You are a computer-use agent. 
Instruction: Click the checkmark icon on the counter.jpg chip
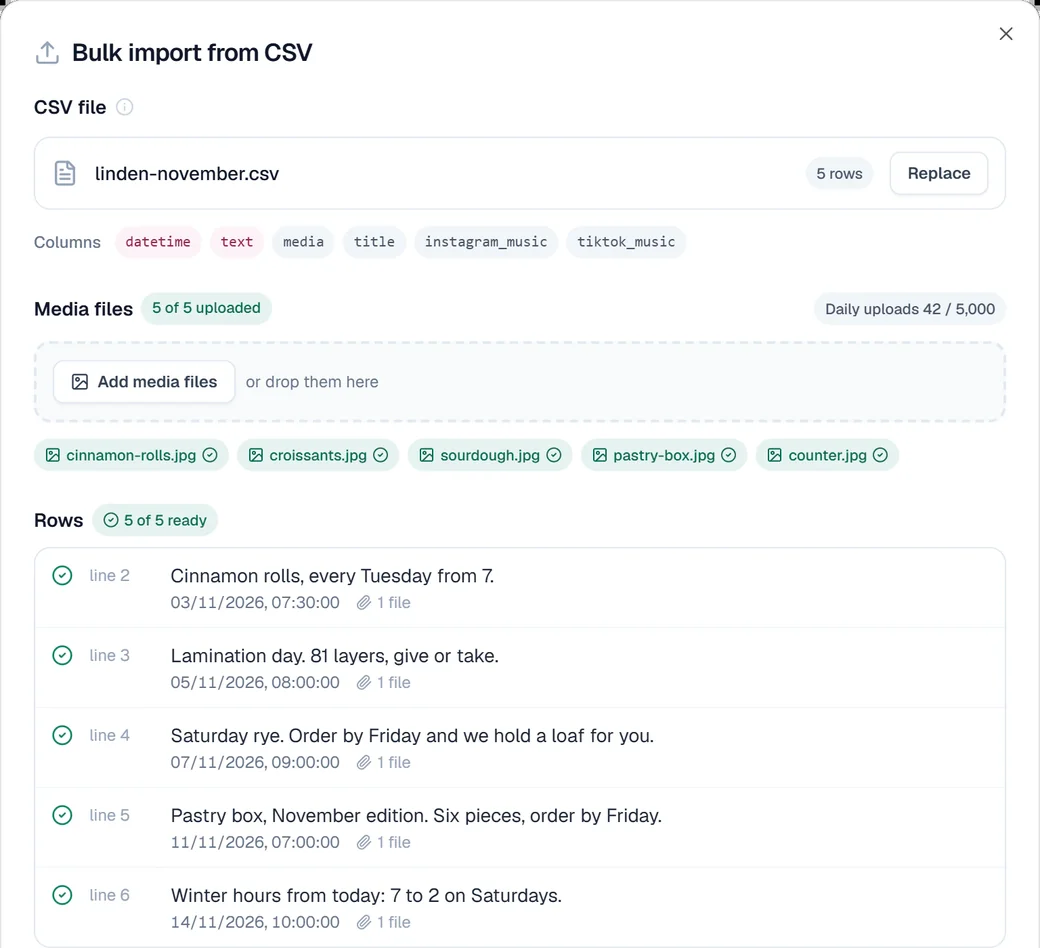point(880,455)
